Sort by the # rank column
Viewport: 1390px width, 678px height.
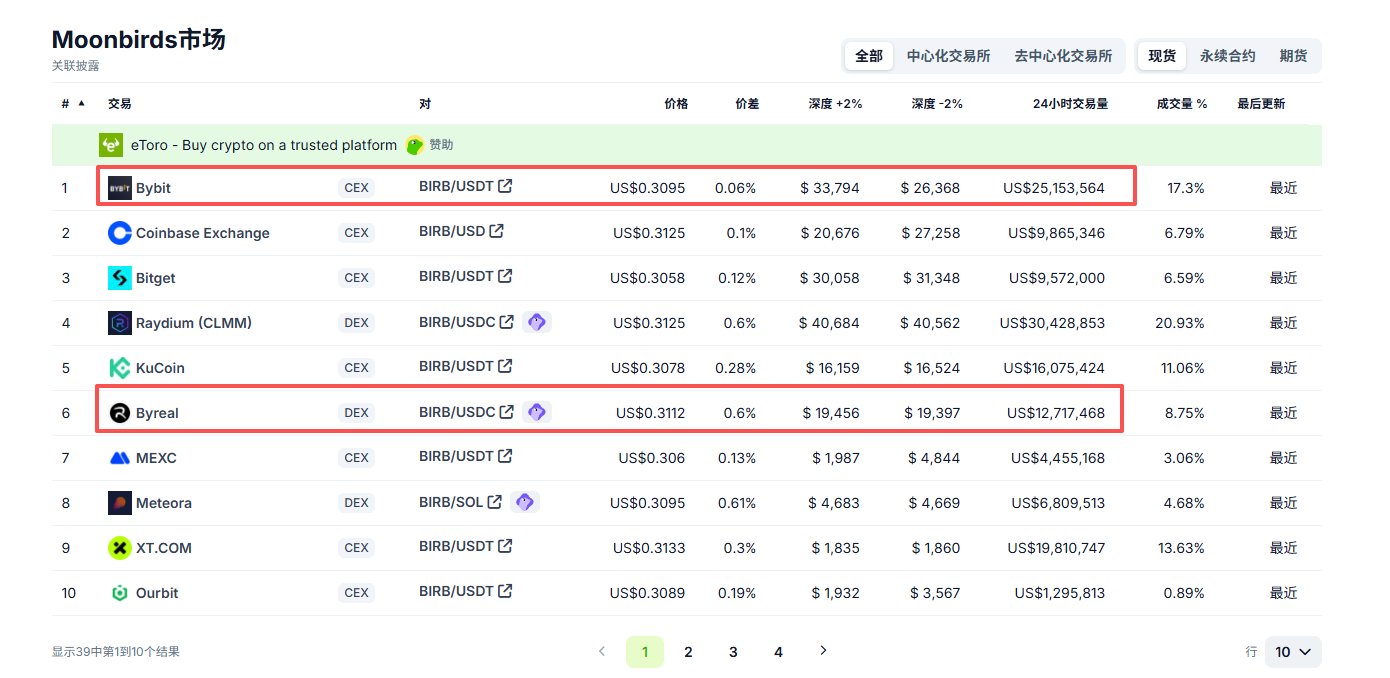73,104
